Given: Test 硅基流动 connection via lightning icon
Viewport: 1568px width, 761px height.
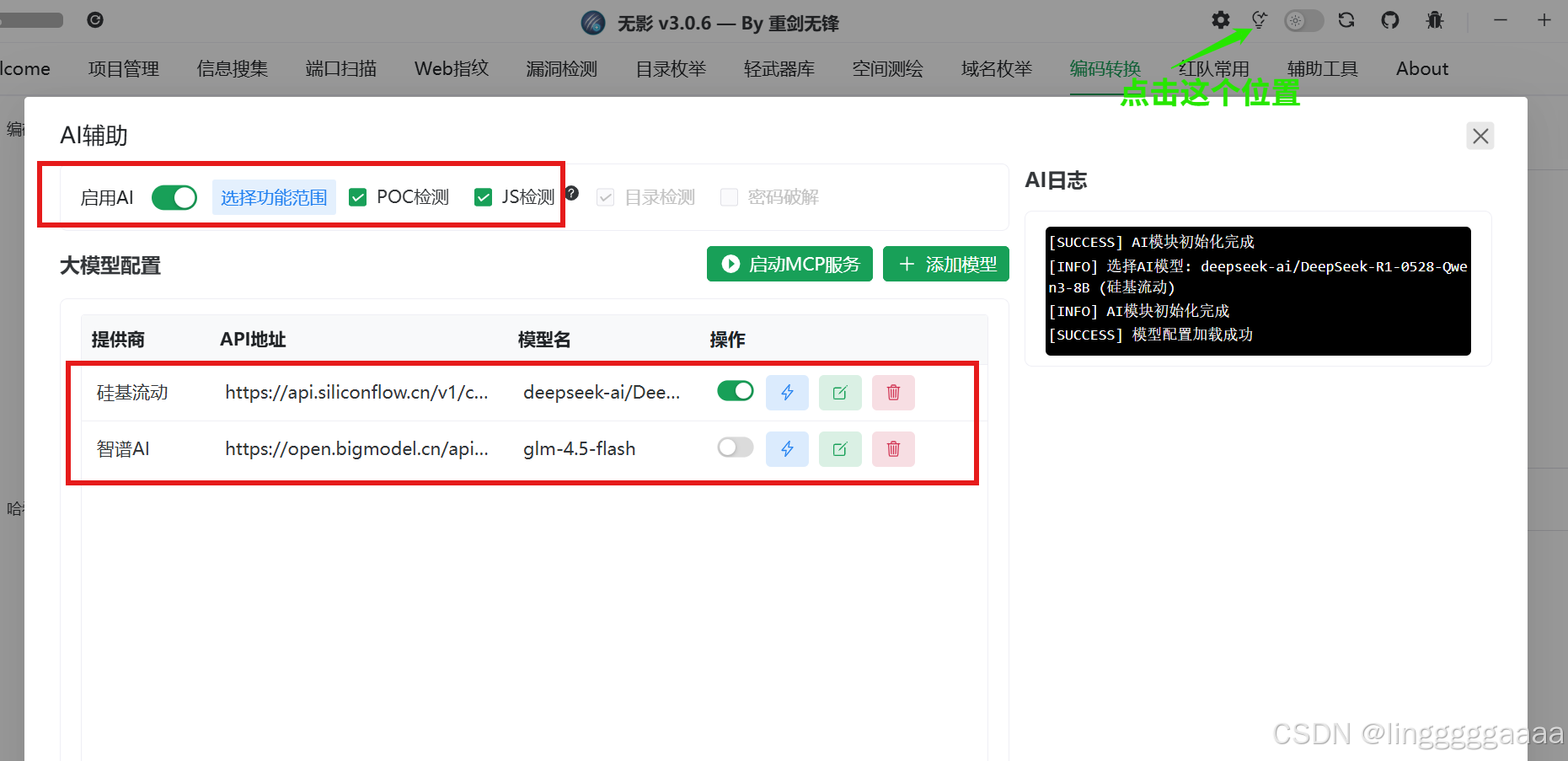Looking at the screenshot, I should [786, 392].
